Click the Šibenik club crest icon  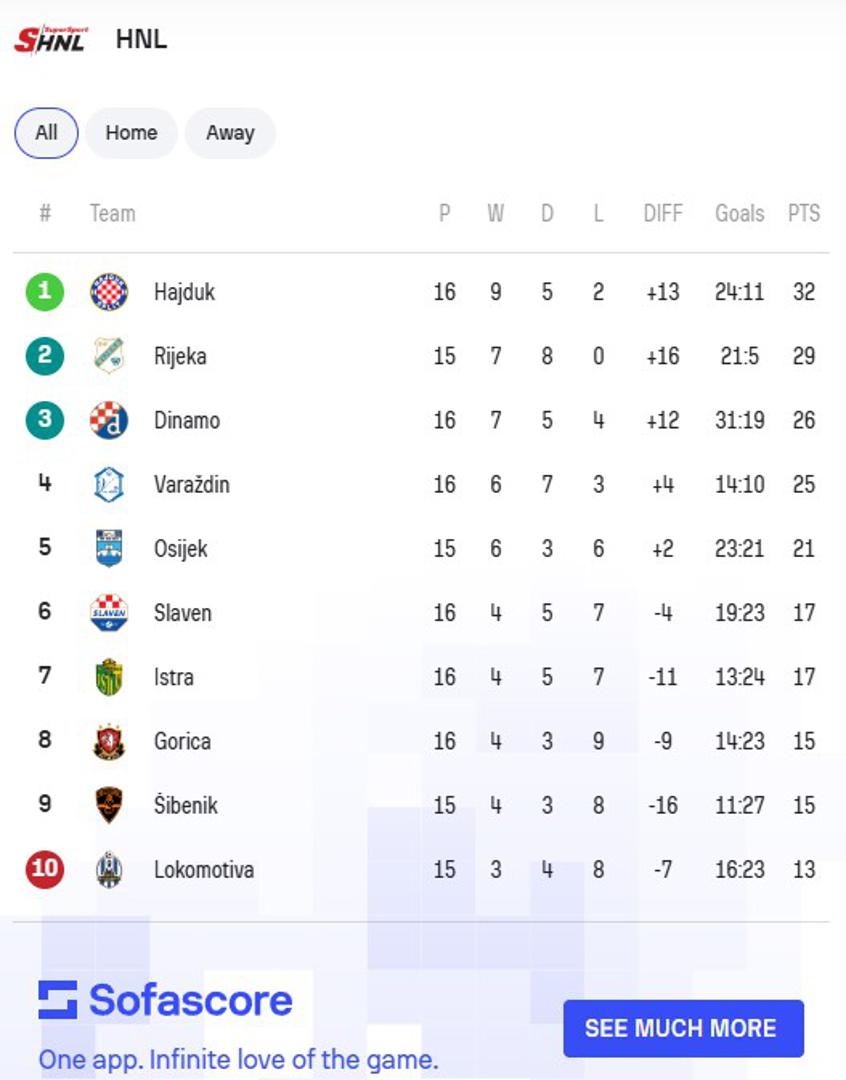click(x=109, y=805)
